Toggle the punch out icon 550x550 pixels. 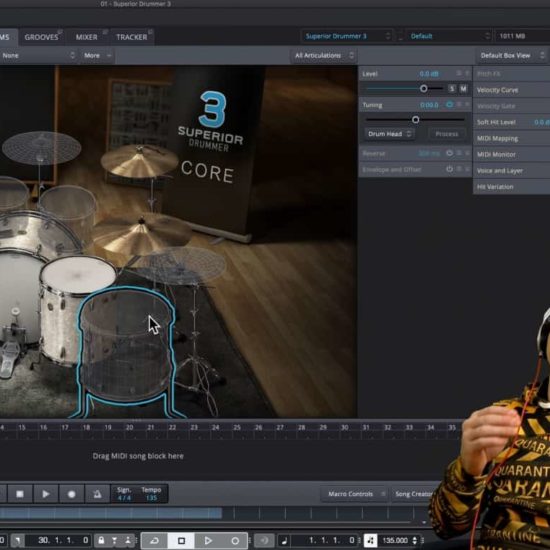[128, 540]
